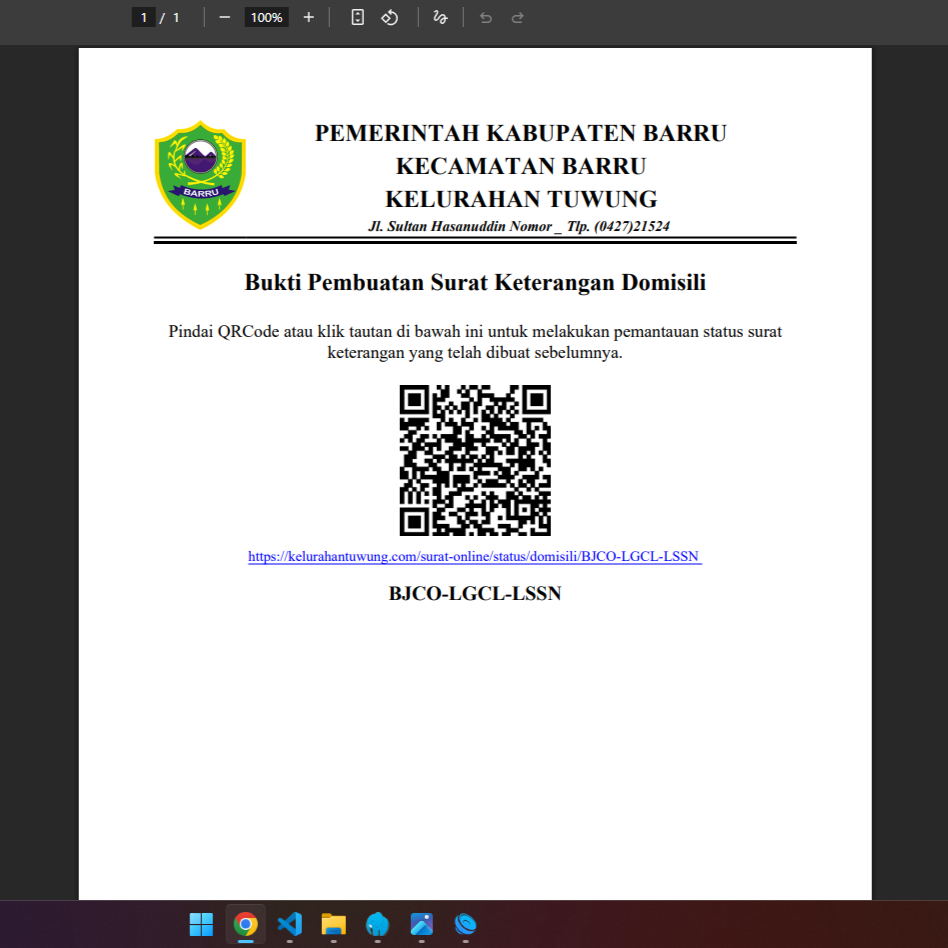Open the kelurahantuwung.com status link
The width and height of the screenshot is (948, 948).
click(475, 556)
